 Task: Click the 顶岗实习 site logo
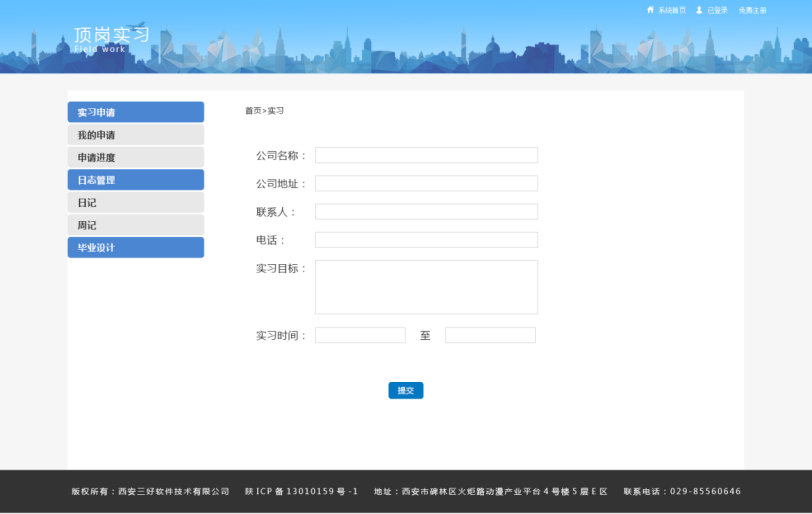pyautogui.click(x=111, y=37)
